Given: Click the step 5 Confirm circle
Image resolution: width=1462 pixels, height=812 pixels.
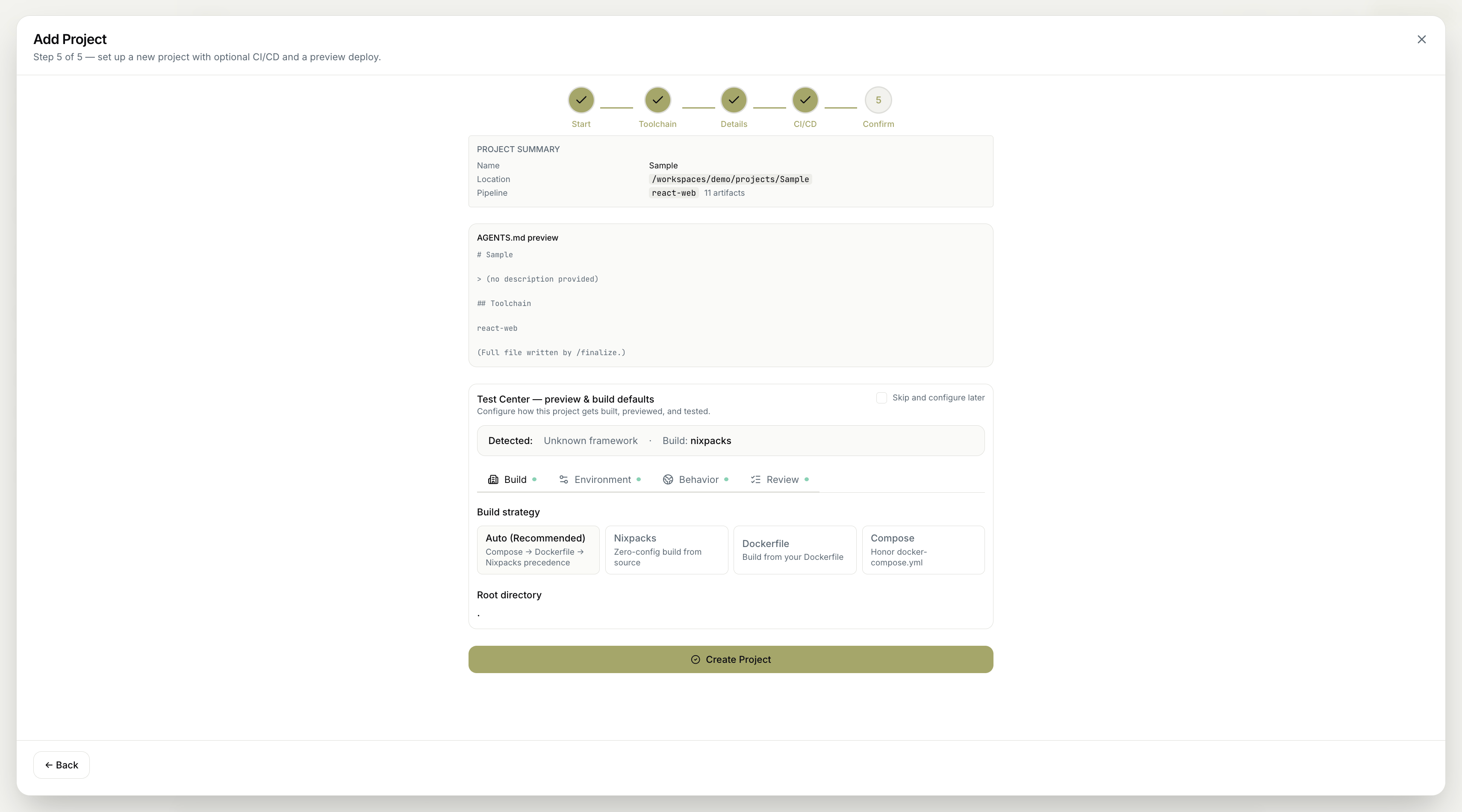Looking at the screenshot, I should coord(878,100).
